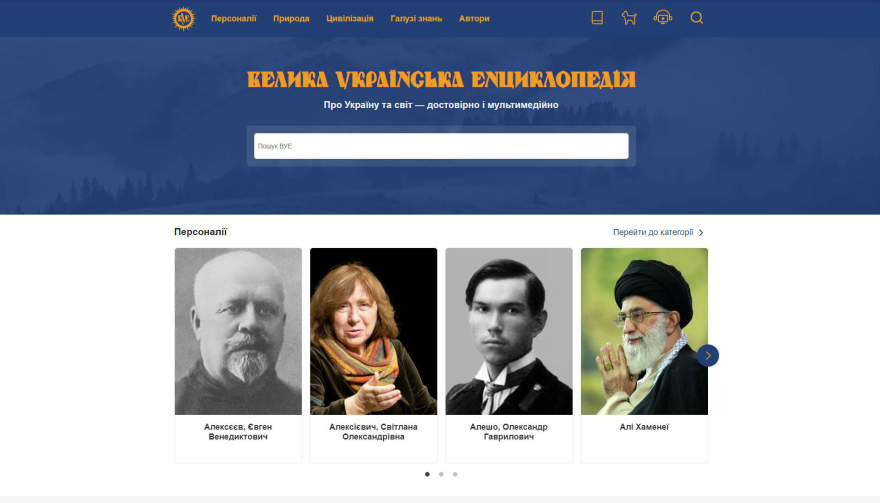The width and height of the screenshot is (880, 503).
Task: Click chevron next to Перейти до категорії
Action: tap(700, 232)
